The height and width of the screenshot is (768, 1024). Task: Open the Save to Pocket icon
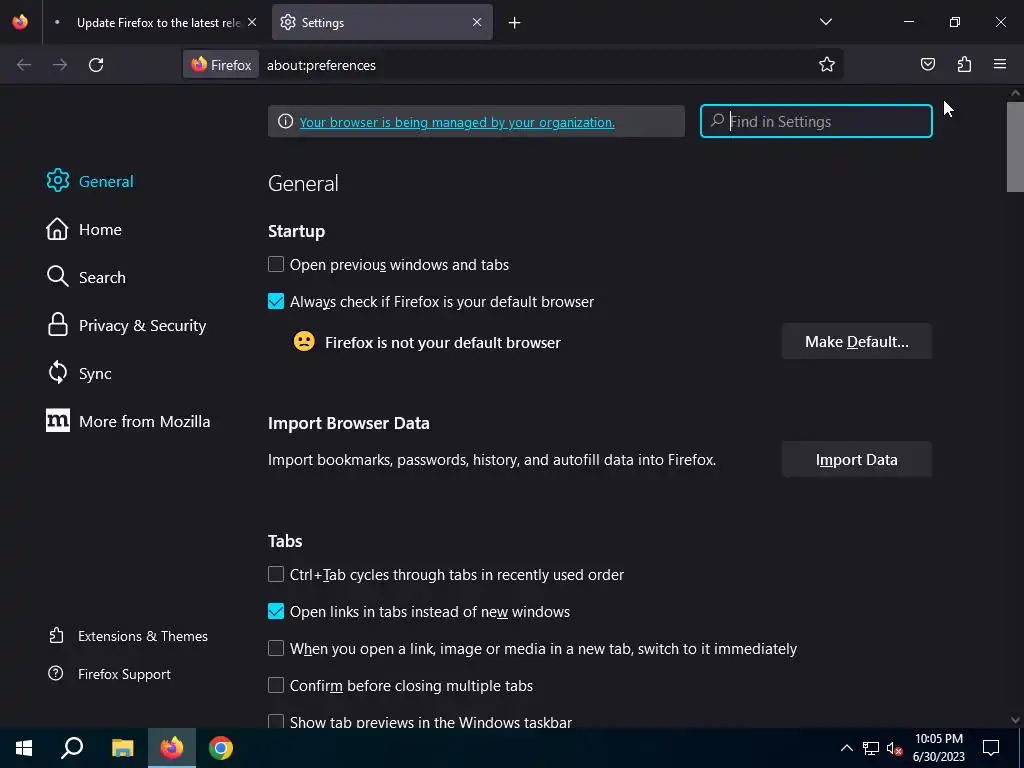point(927,64)
